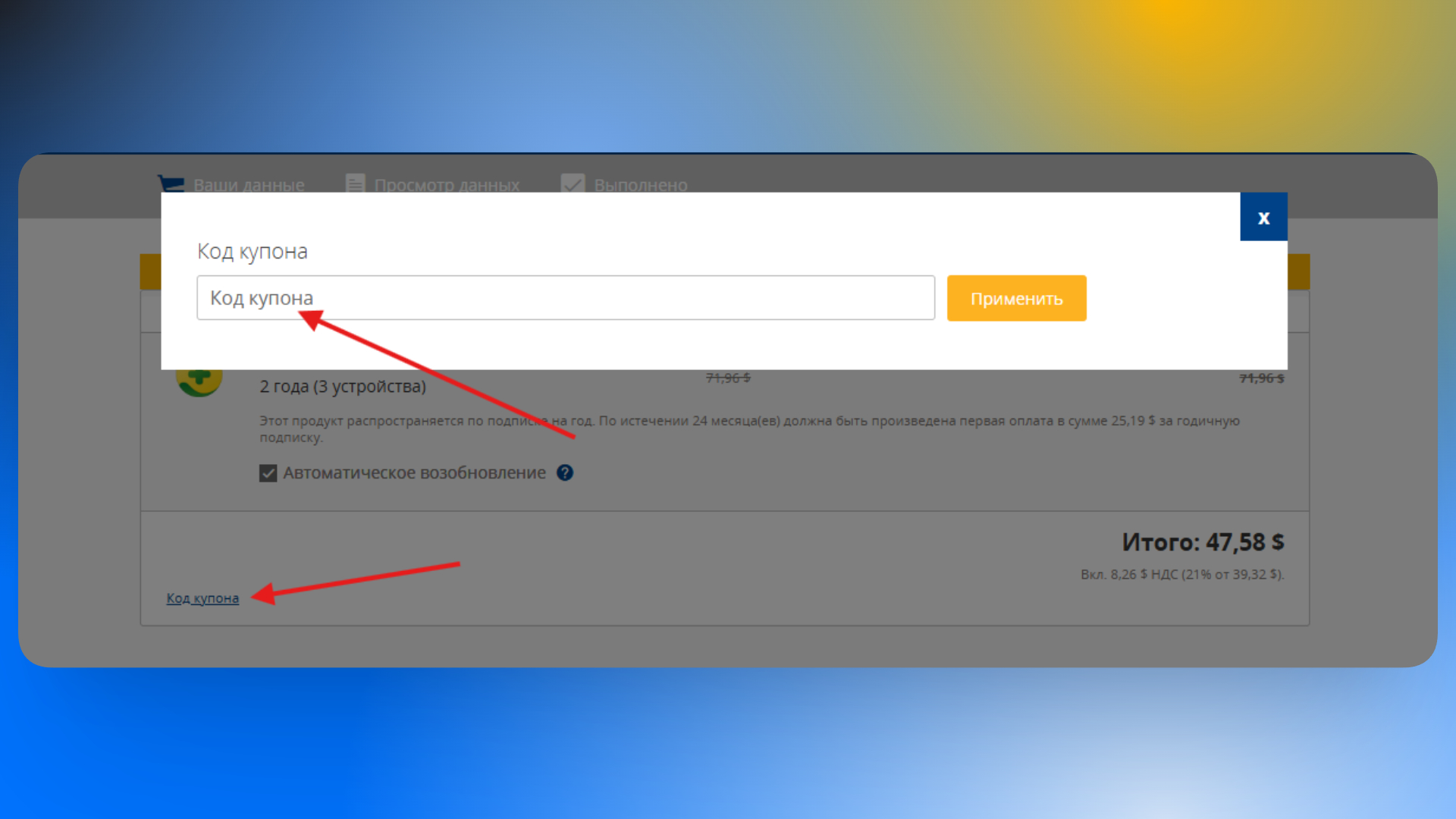Image resolution: width=1456 pixels, height=819 pixels.
Task: Close the coupon code popup
Action: point(1263,218)
